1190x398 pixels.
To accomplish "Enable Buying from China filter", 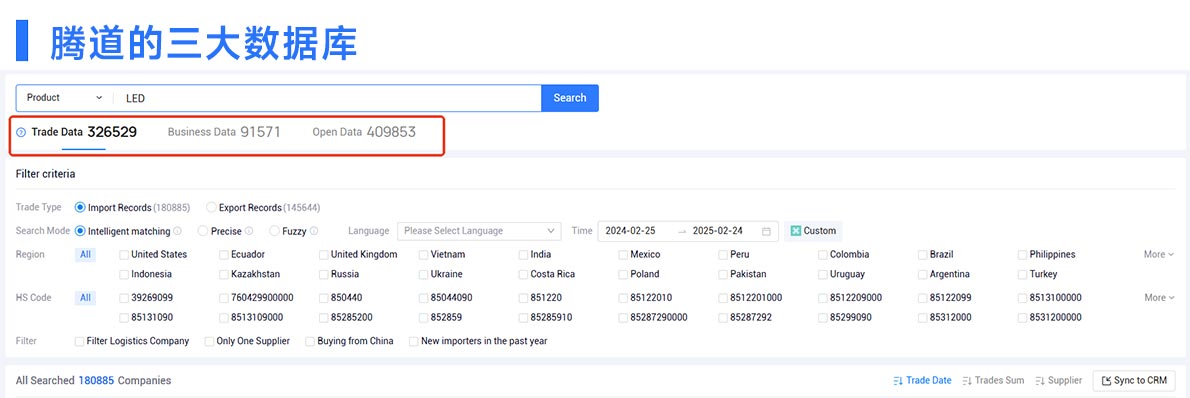I will (x=310, y=341).
